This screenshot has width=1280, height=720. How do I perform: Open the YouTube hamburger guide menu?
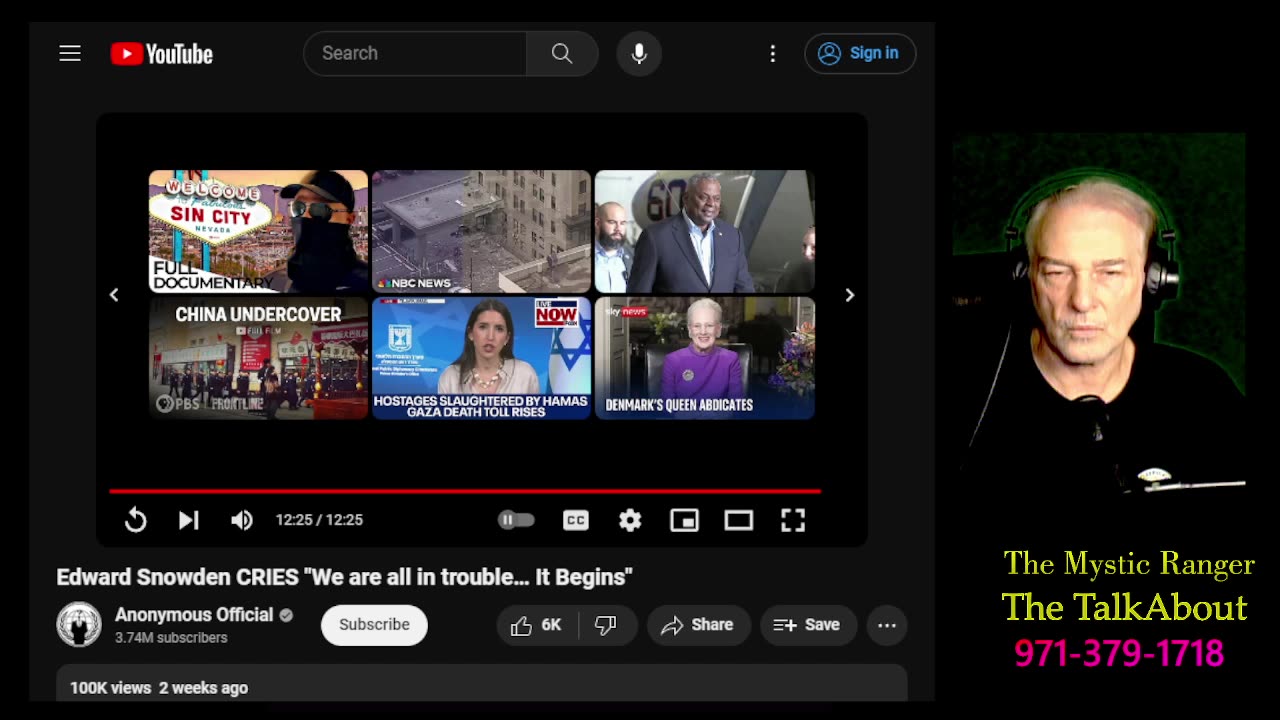click(x=70, y=54)
